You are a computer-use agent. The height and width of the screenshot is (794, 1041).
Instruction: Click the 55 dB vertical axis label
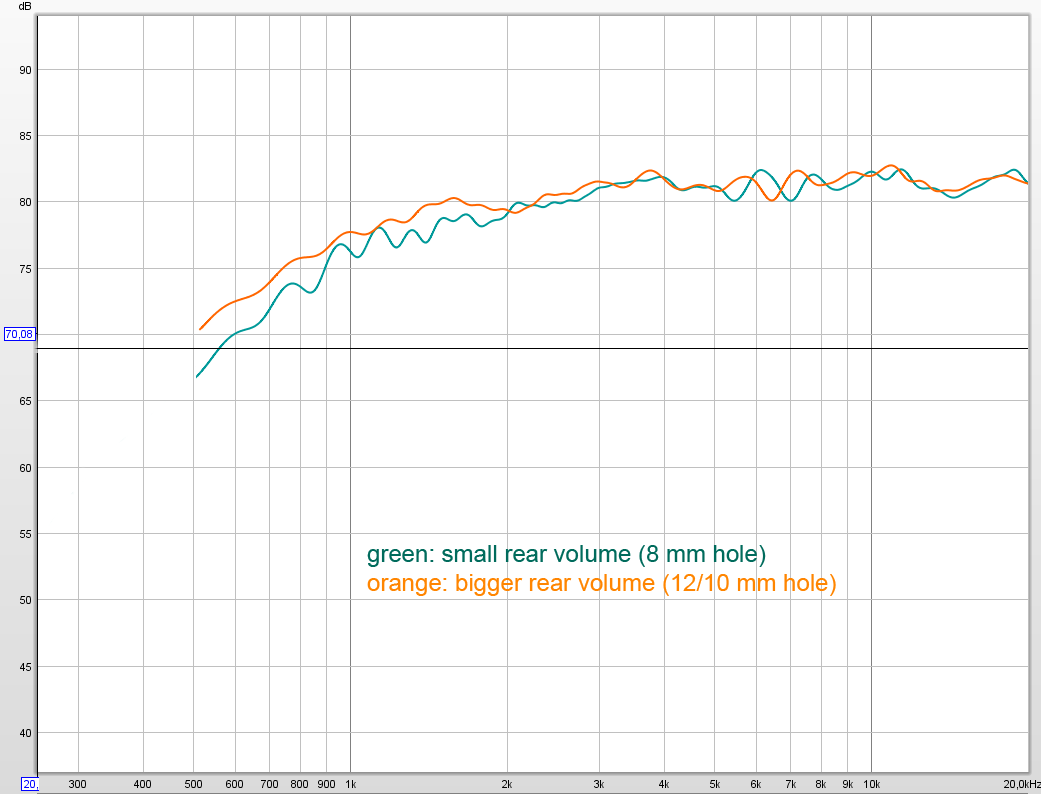(x=25, y=534)
